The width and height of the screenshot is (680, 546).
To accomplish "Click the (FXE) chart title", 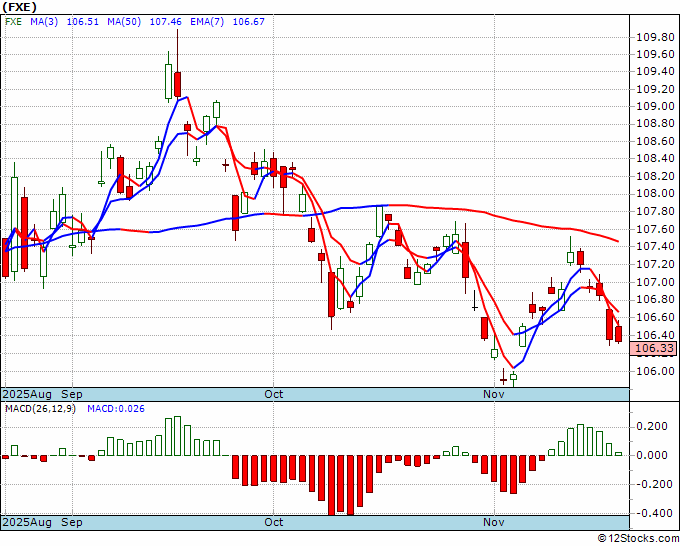I will [20, 7].
